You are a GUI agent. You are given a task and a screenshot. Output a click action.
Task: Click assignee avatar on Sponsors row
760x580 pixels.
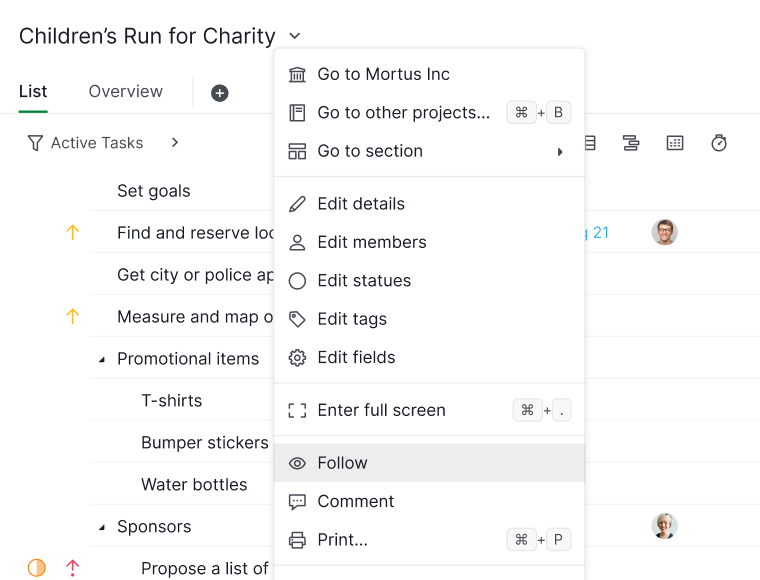pyautogui.click(x=665, y=526)
